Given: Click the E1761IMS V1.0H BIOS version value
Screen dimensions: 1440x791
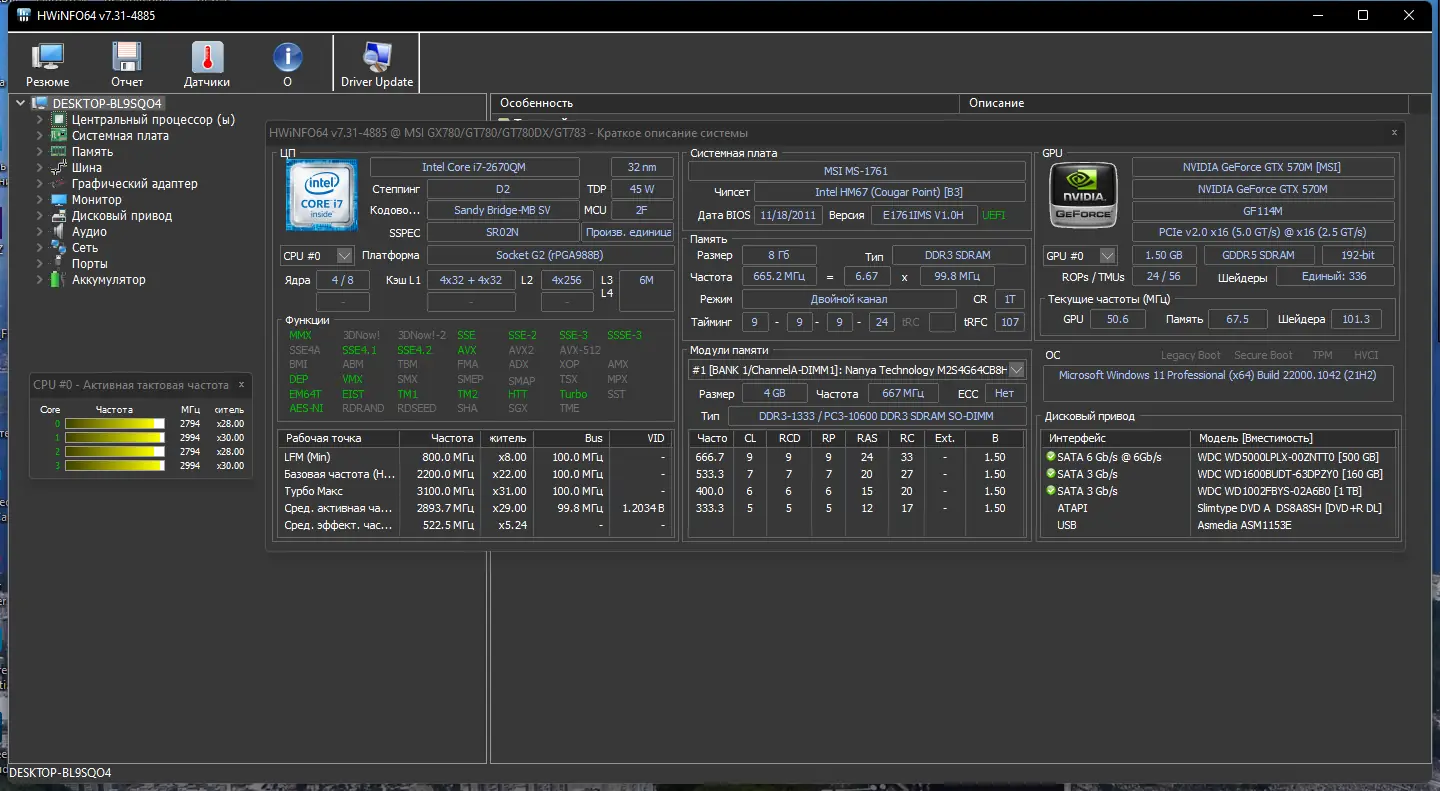Looking at the screenshot, I should pos(924,215).
